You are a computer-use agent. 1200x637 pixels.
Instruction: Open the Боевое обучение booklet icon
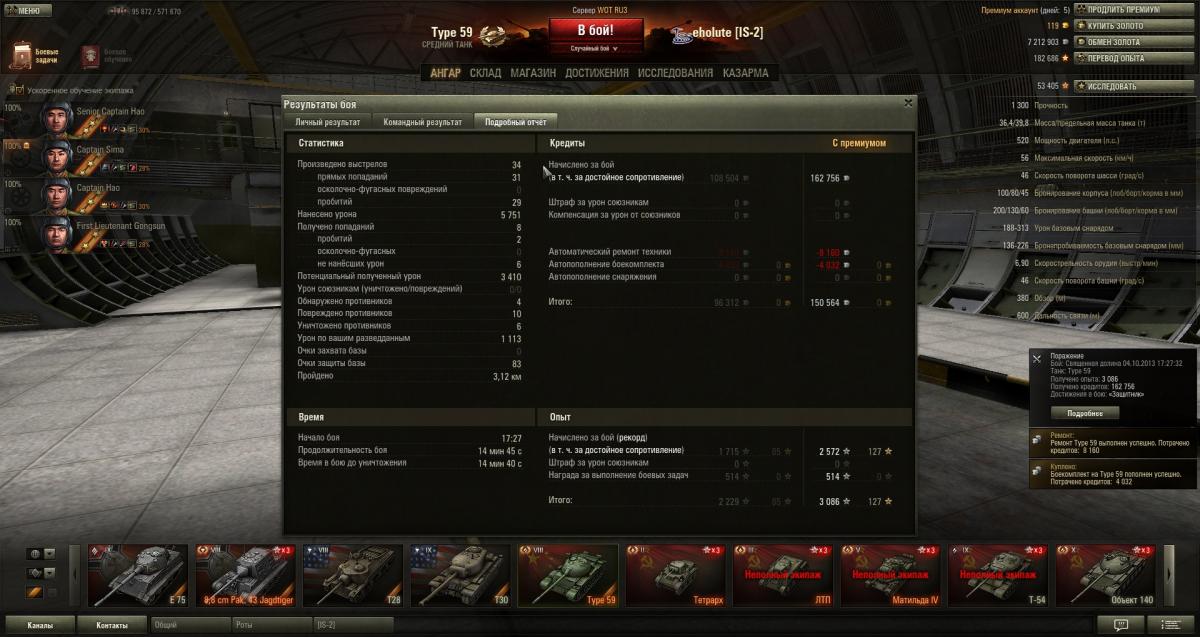coord(90,55)
